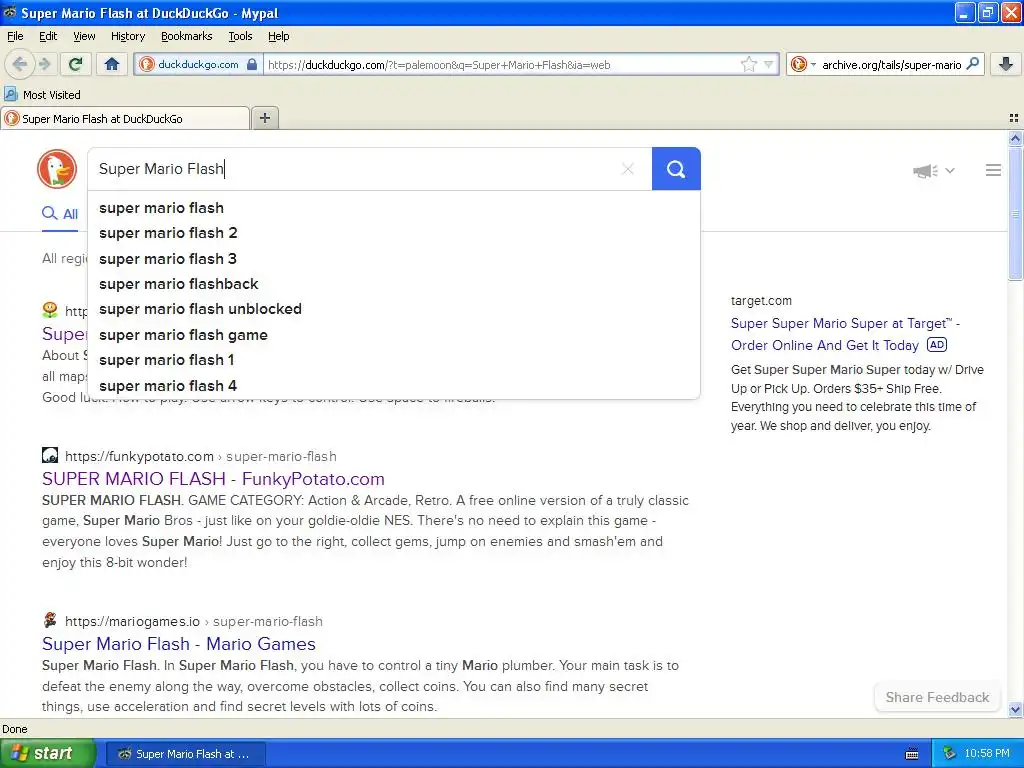Open the Tools menu

[240, 37]
